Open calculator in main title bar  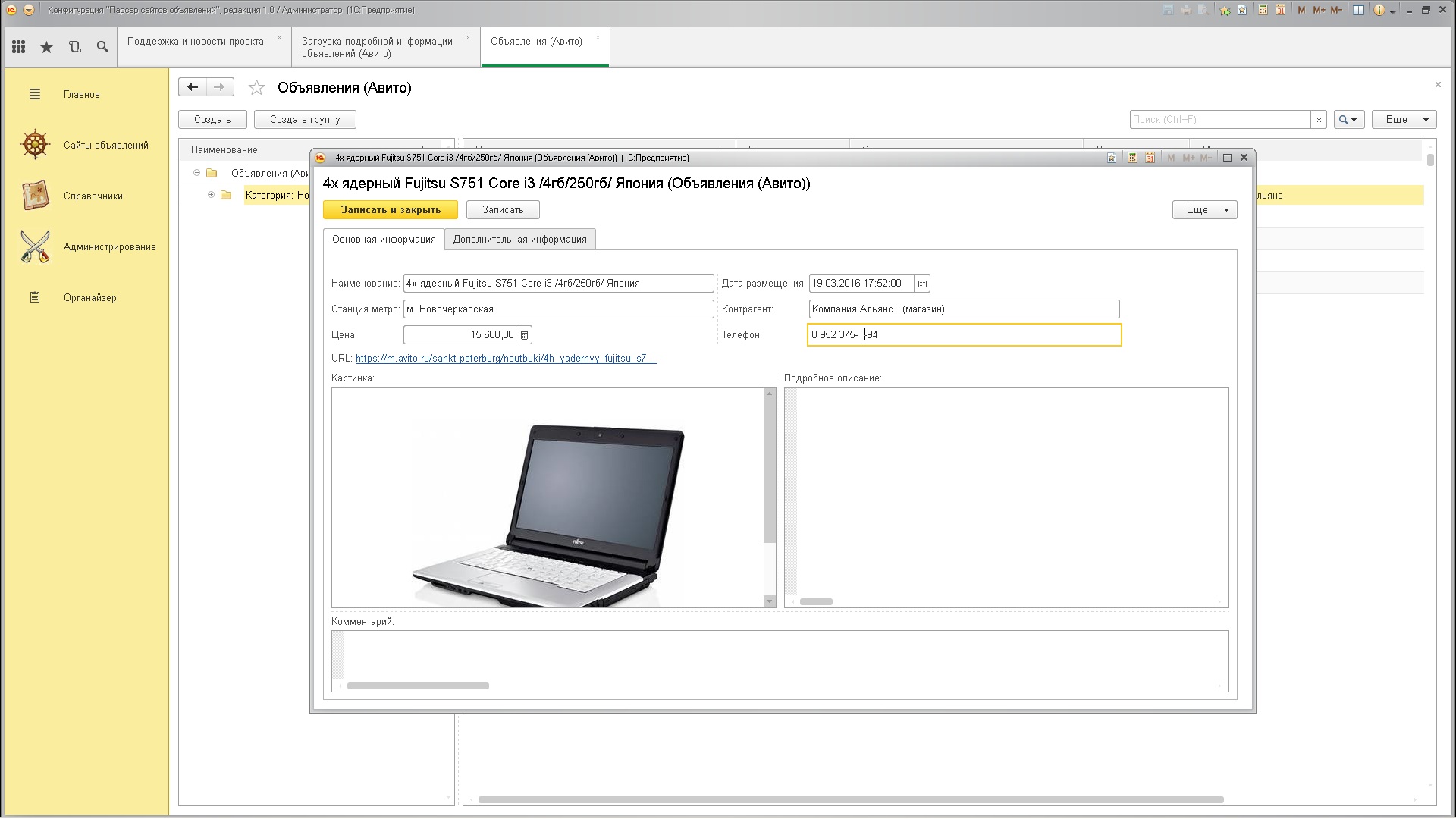click(x=1263, y=10)
